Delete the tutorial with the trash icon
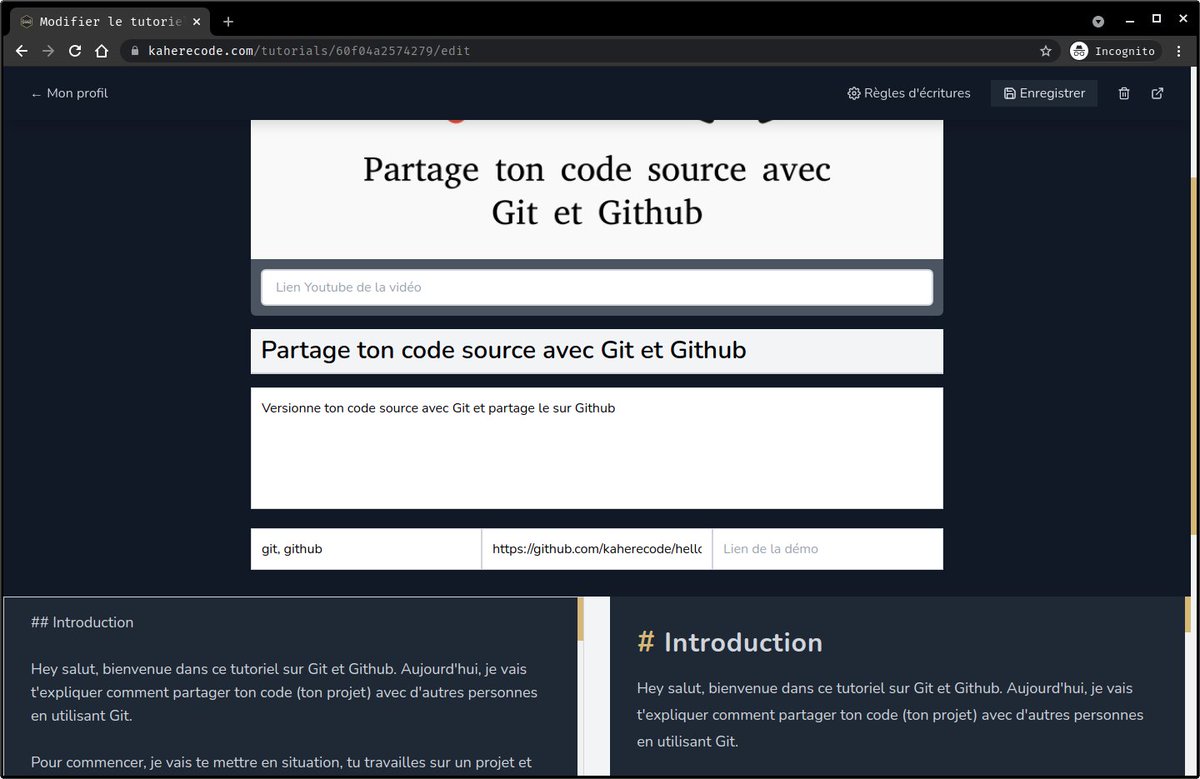1200x779 pixels. coord(1124,93)
